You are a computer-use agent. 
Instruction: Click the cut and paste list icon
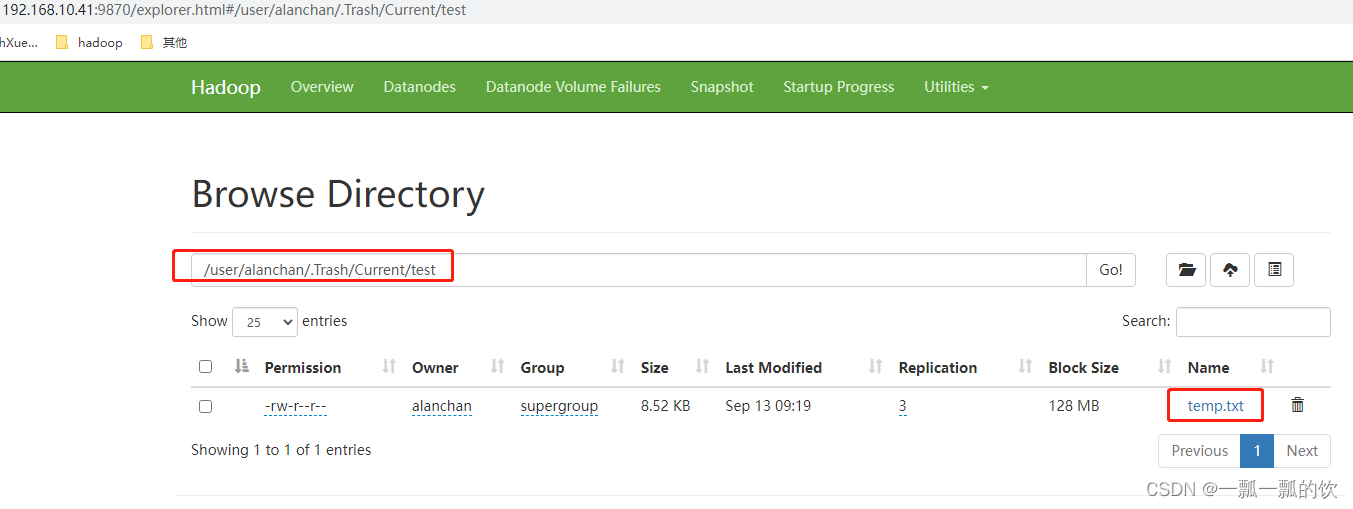click(1274, 270)
